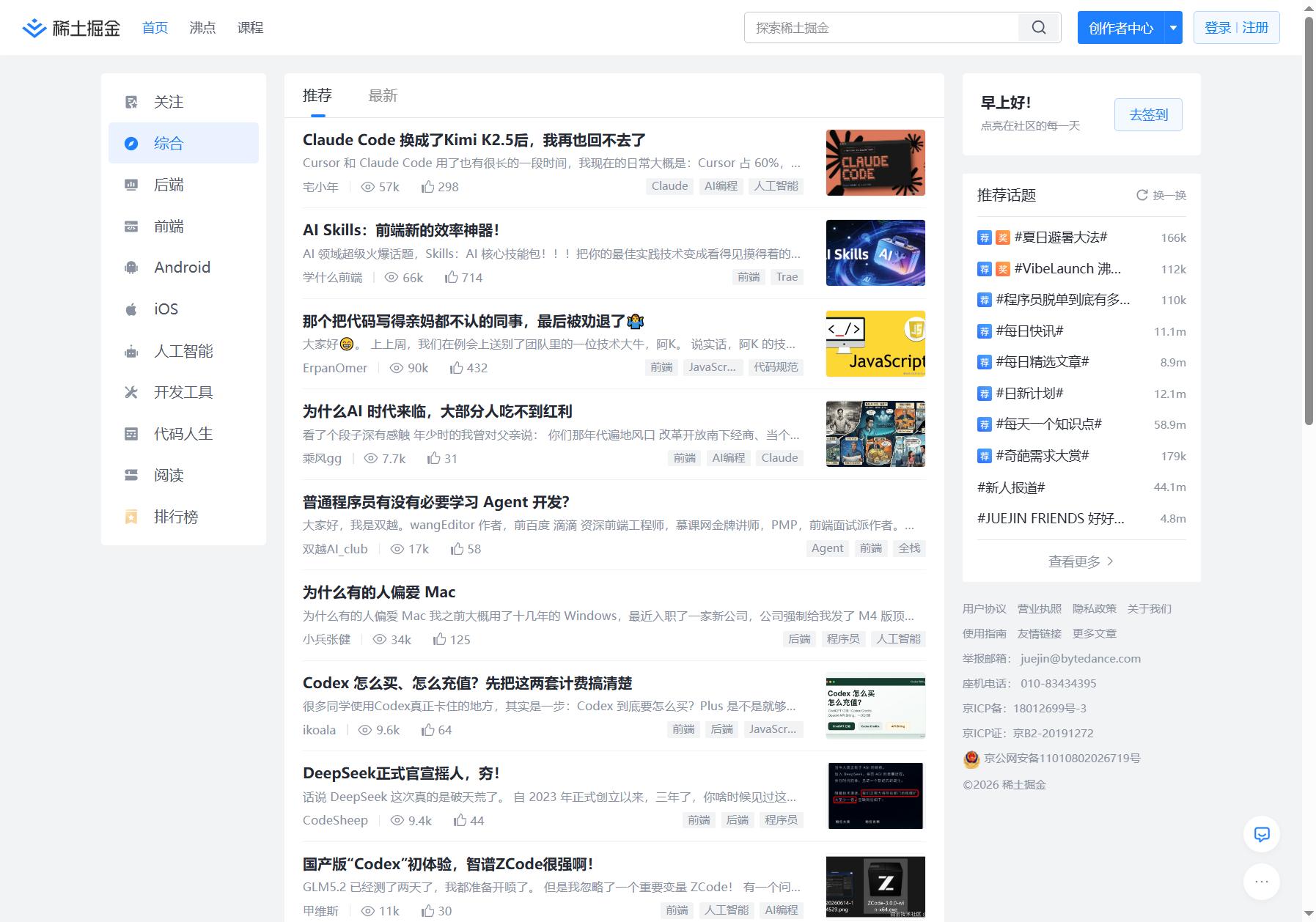
Task: Open article DeepSeek正式官宣摇人，夯！
Action: pyautogui.click(x=401, y=773)
